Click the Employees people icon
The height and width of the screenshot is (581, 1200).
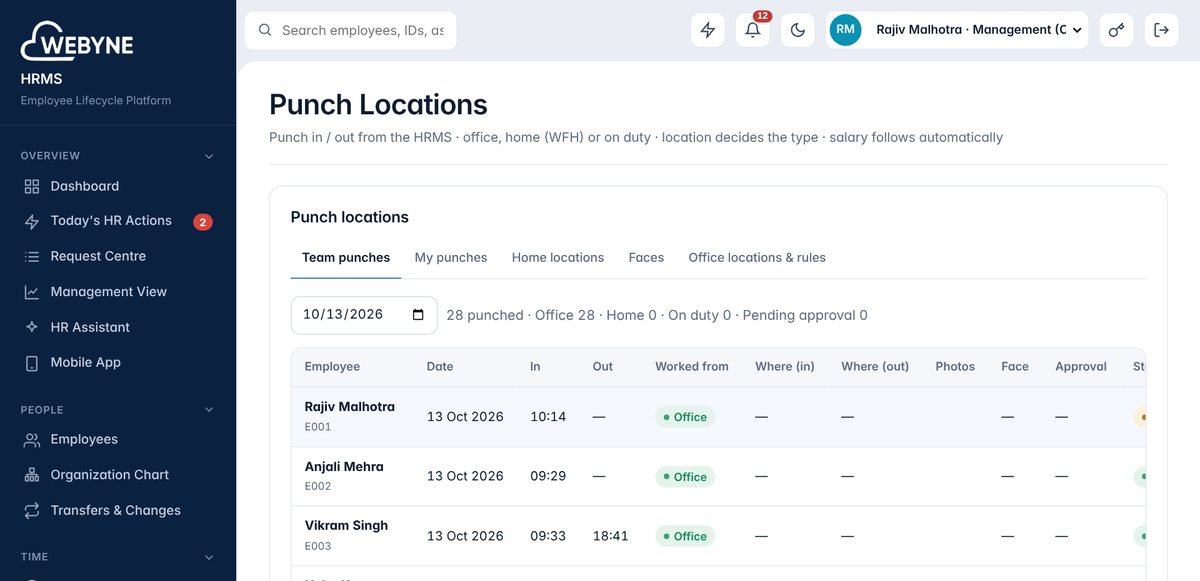pos(32,440)
